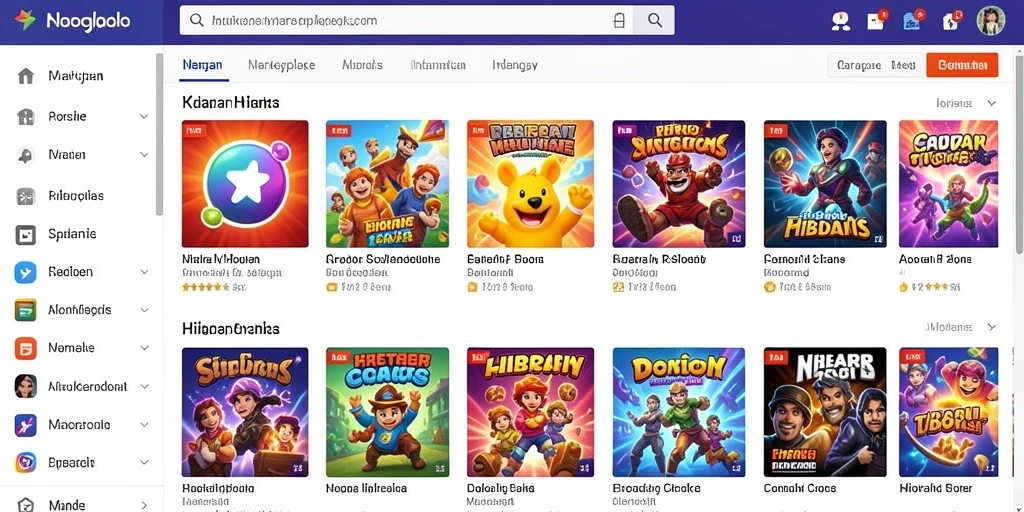Open the dropdown beside Kdanan Hierts section
Image resolution: width=1024 pixels, height=512 pixels.
click(991, 103)
